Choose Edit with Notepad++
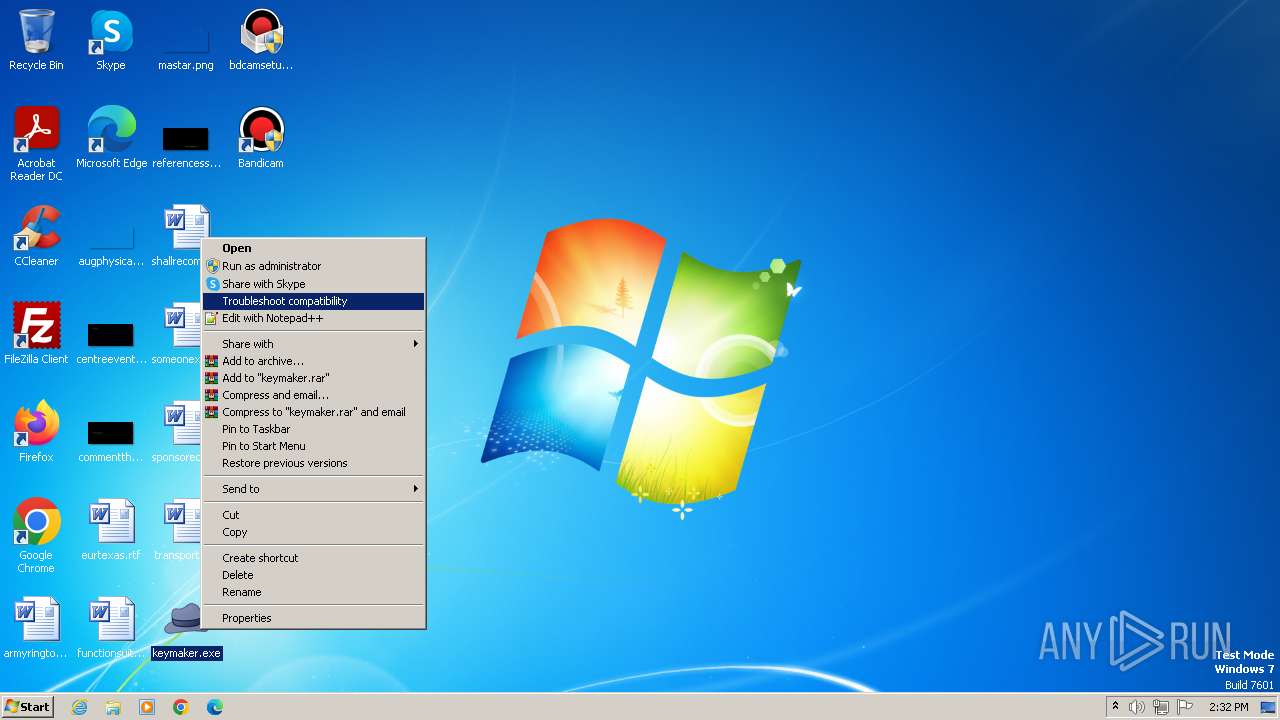Screen dimensions: 1280x720 [x=314, y=318]
